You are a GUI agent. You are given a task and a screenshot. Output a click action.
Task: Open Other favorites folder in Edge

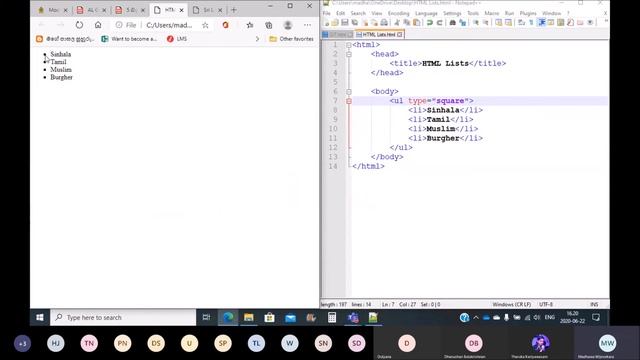tap(291, 39)
